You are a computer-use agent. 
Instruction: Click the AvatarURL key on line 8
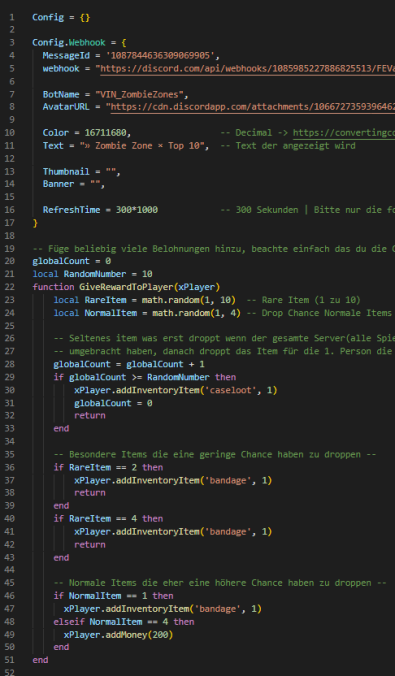coord(66,107)
